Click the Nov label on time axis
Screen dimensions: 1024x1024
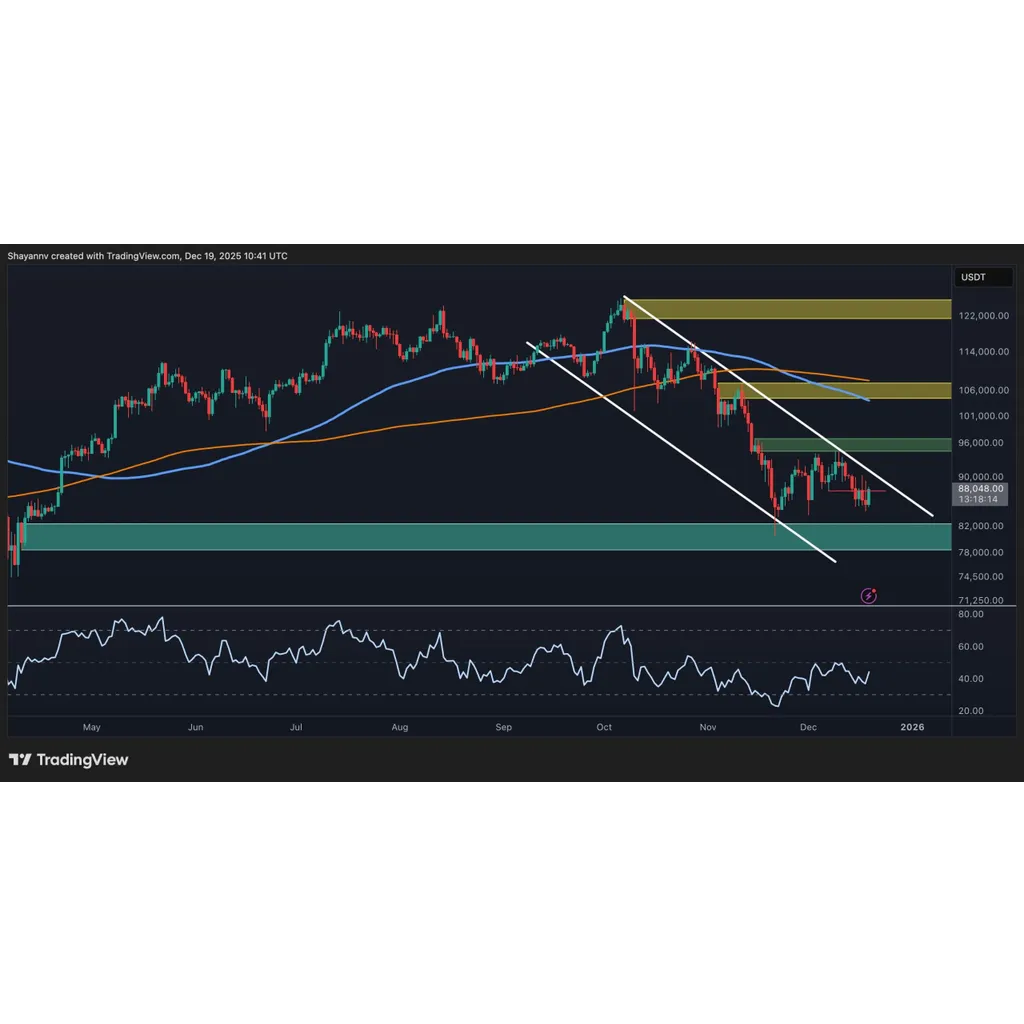708,727
